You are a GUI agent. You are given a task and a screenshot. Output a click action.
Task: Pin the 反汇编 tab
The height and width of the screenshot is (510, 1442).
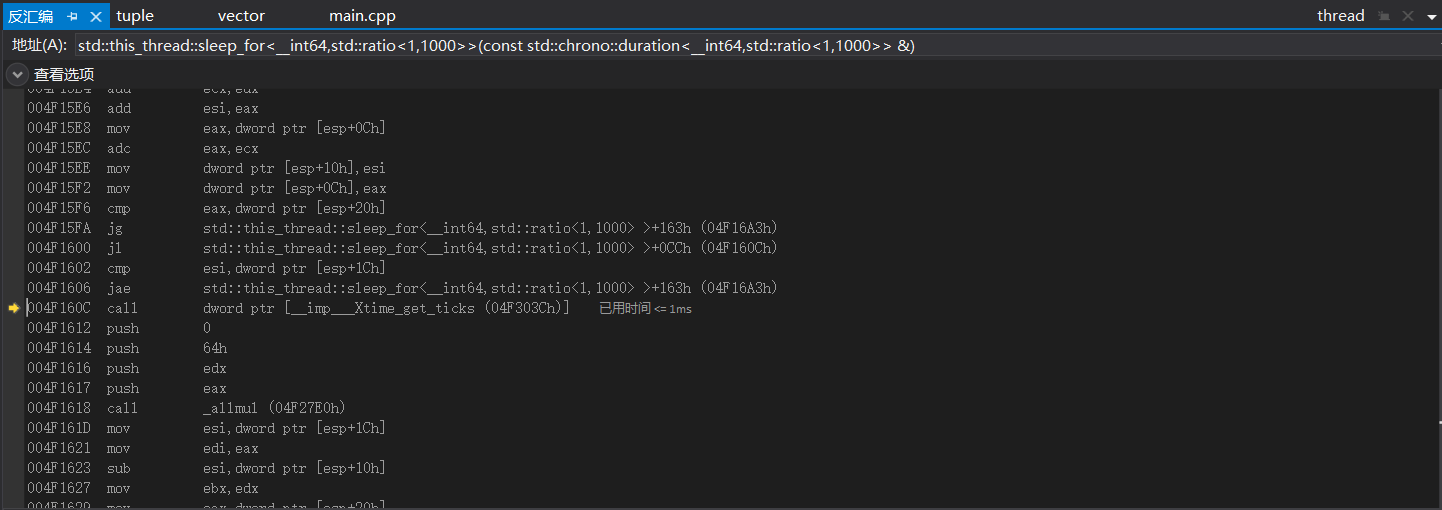(72, 16)
